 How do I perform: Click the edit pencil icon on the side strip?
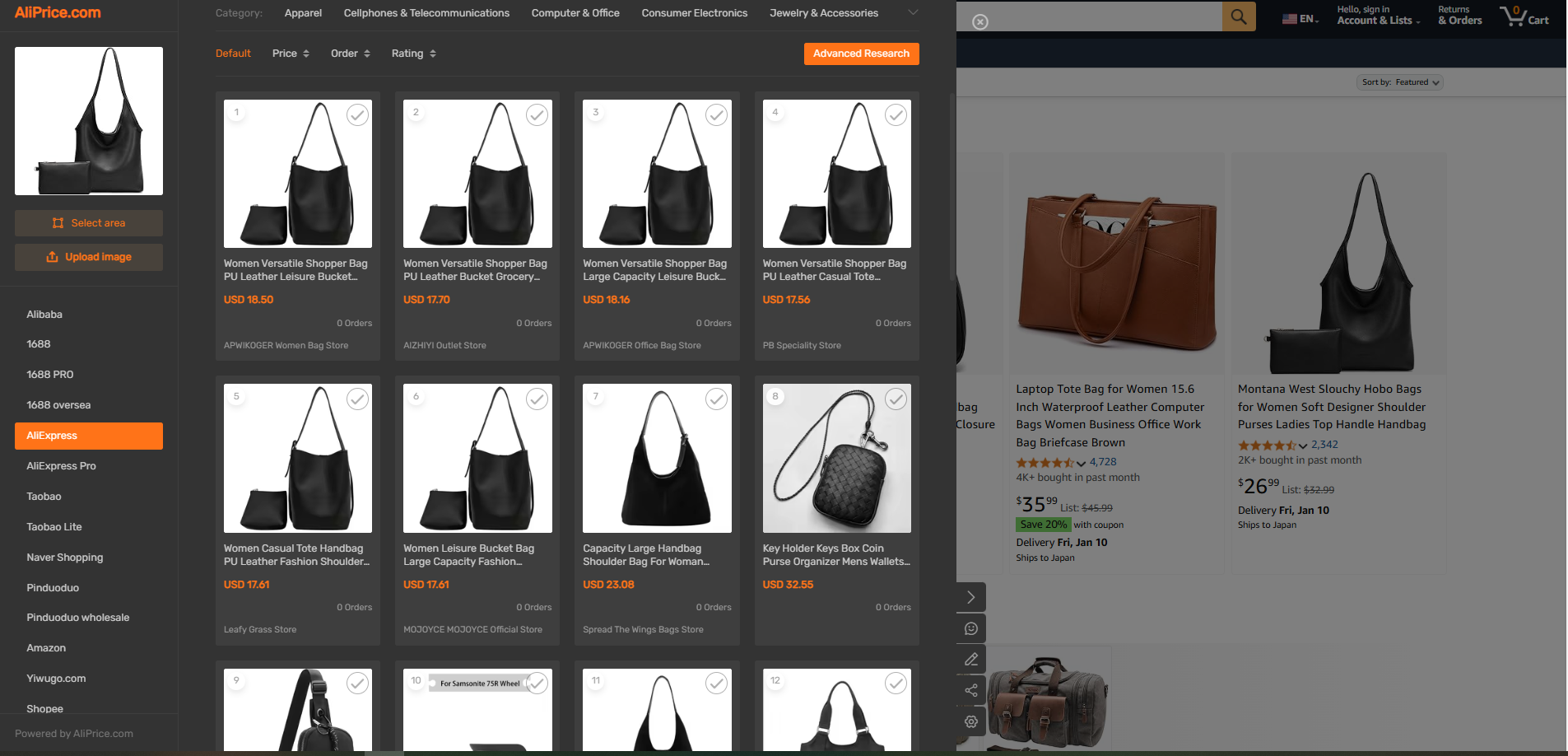(971, 660)
